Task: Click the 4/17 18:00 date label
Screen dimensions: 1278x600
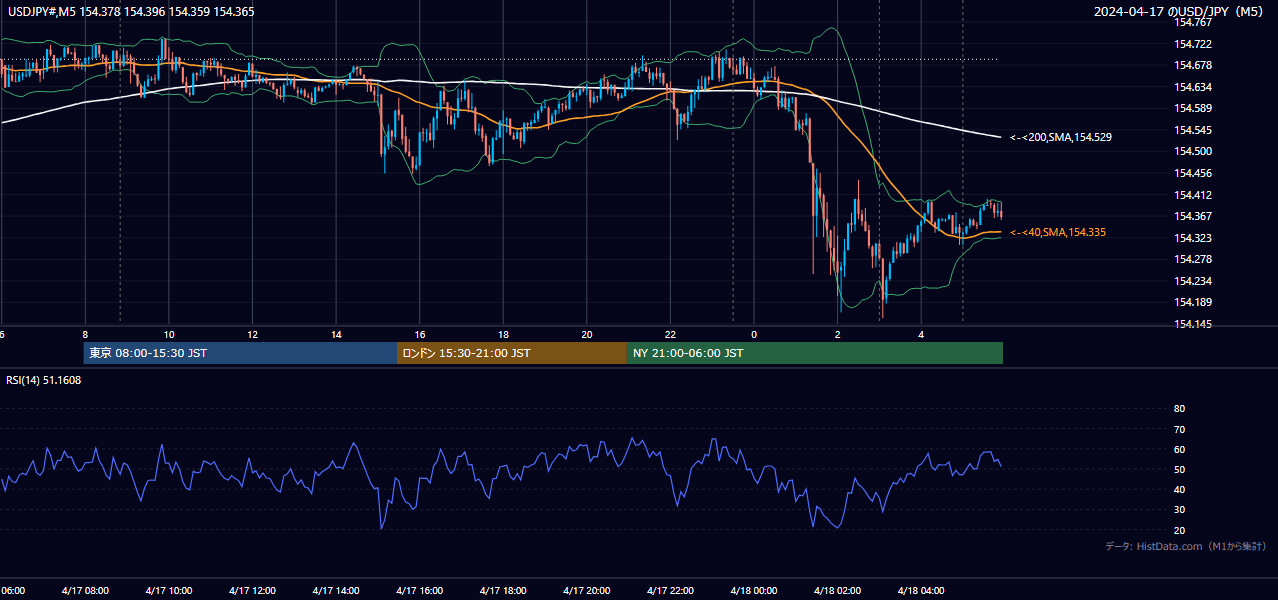Action: click(x=503, y=590)
